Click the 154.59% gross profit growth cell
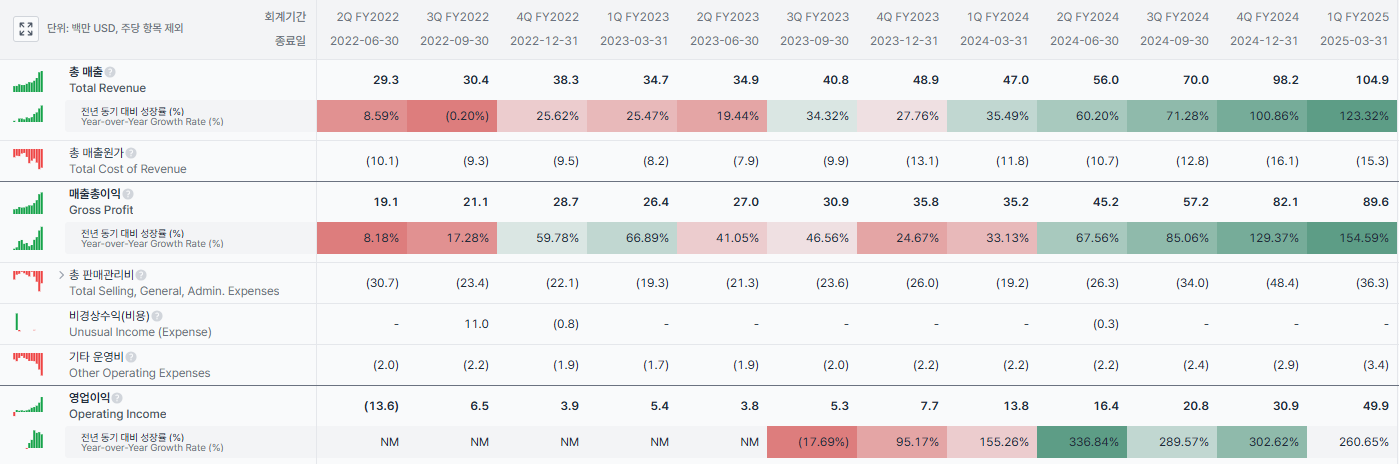The width and height of the screenshot is (1399, 464). point(1353,238)
